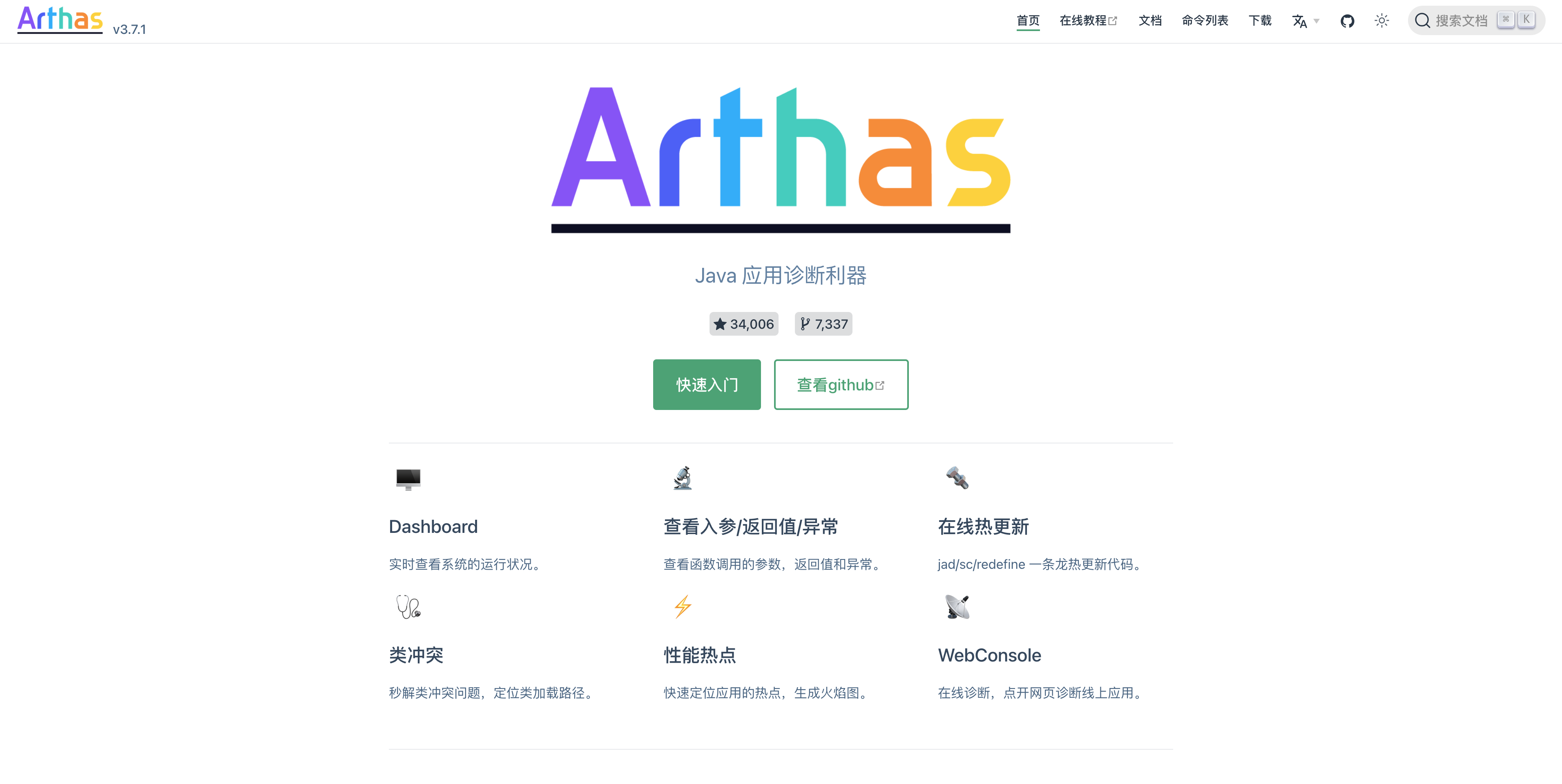Click the microscope icon for 查看入参
This screenshot has height=784, width=1562.
[683, 479]
